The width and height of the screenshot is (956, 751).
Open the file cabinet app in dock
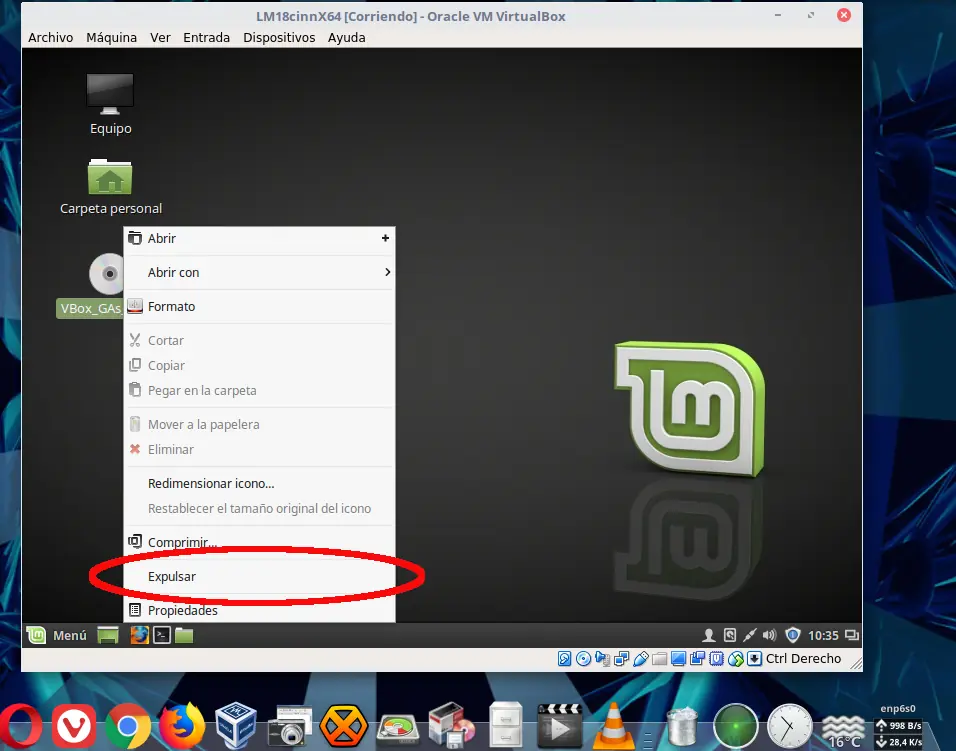(x=506, y=725)
